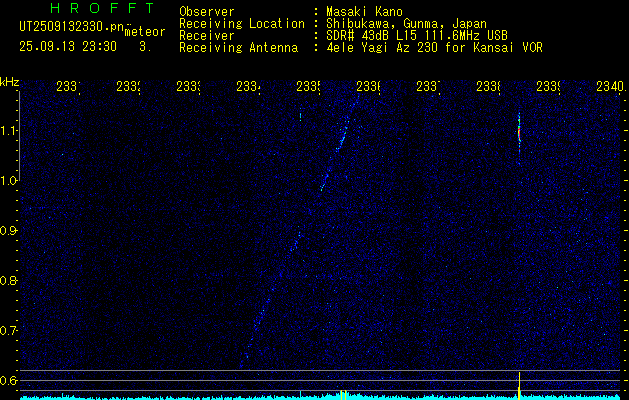
Task: Click the 1.0 kHz frequency label
Action: pos(8,181)
